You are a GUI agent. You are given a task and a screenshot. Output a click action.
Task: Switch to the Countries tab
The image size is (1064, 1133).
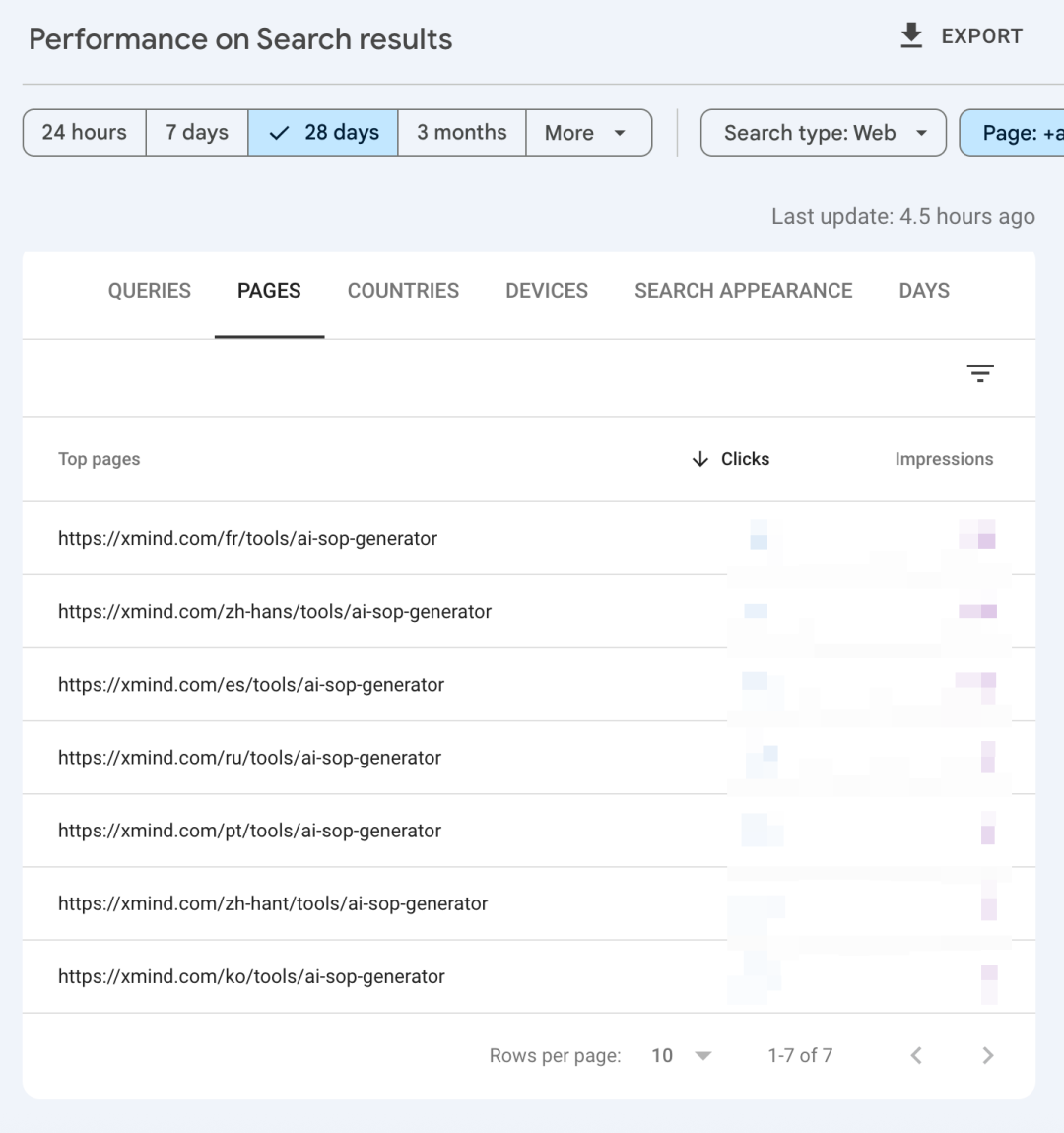(403, 291)
